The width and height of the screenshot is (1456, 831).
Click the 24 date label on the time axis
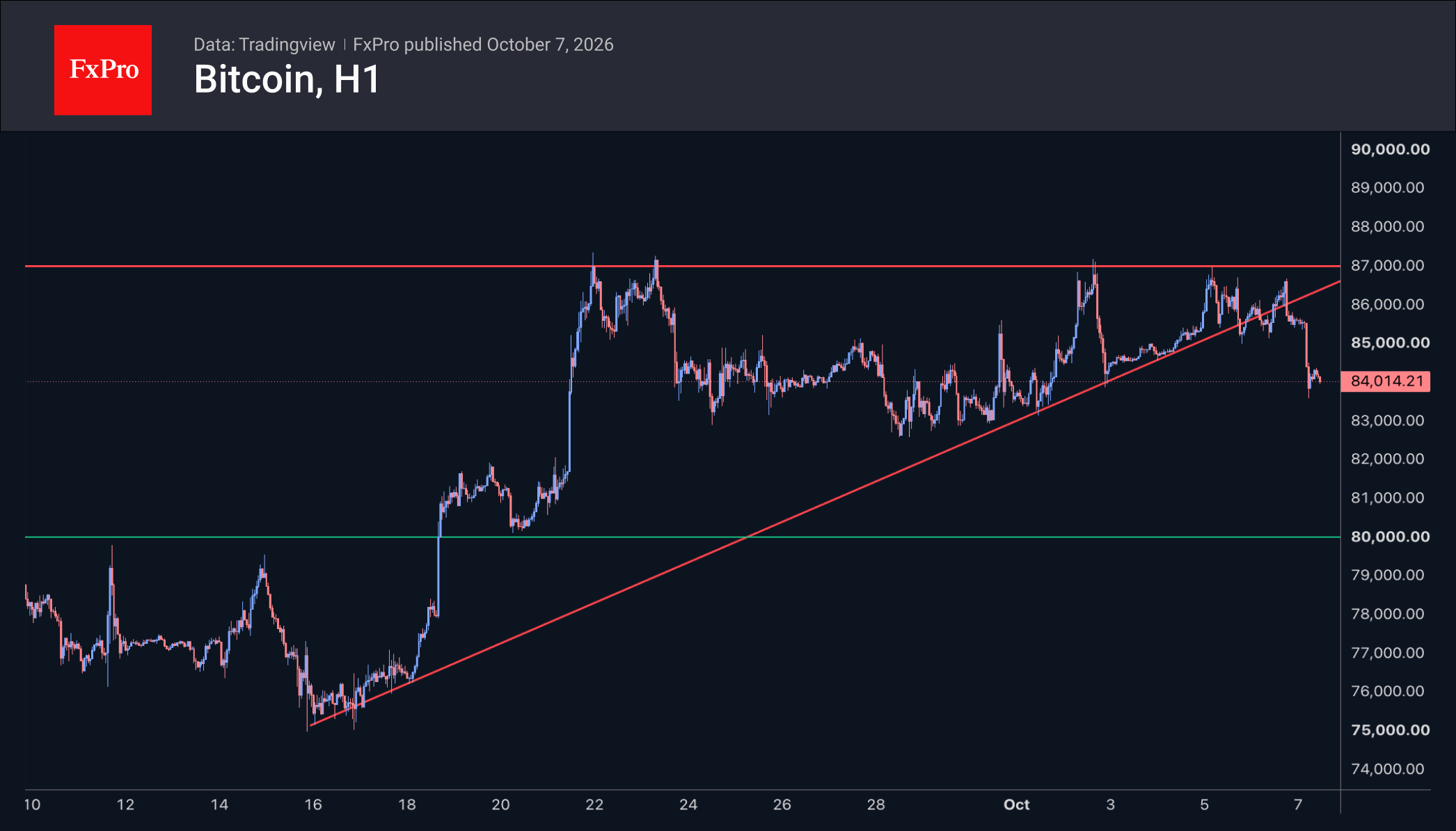(688, 805)
